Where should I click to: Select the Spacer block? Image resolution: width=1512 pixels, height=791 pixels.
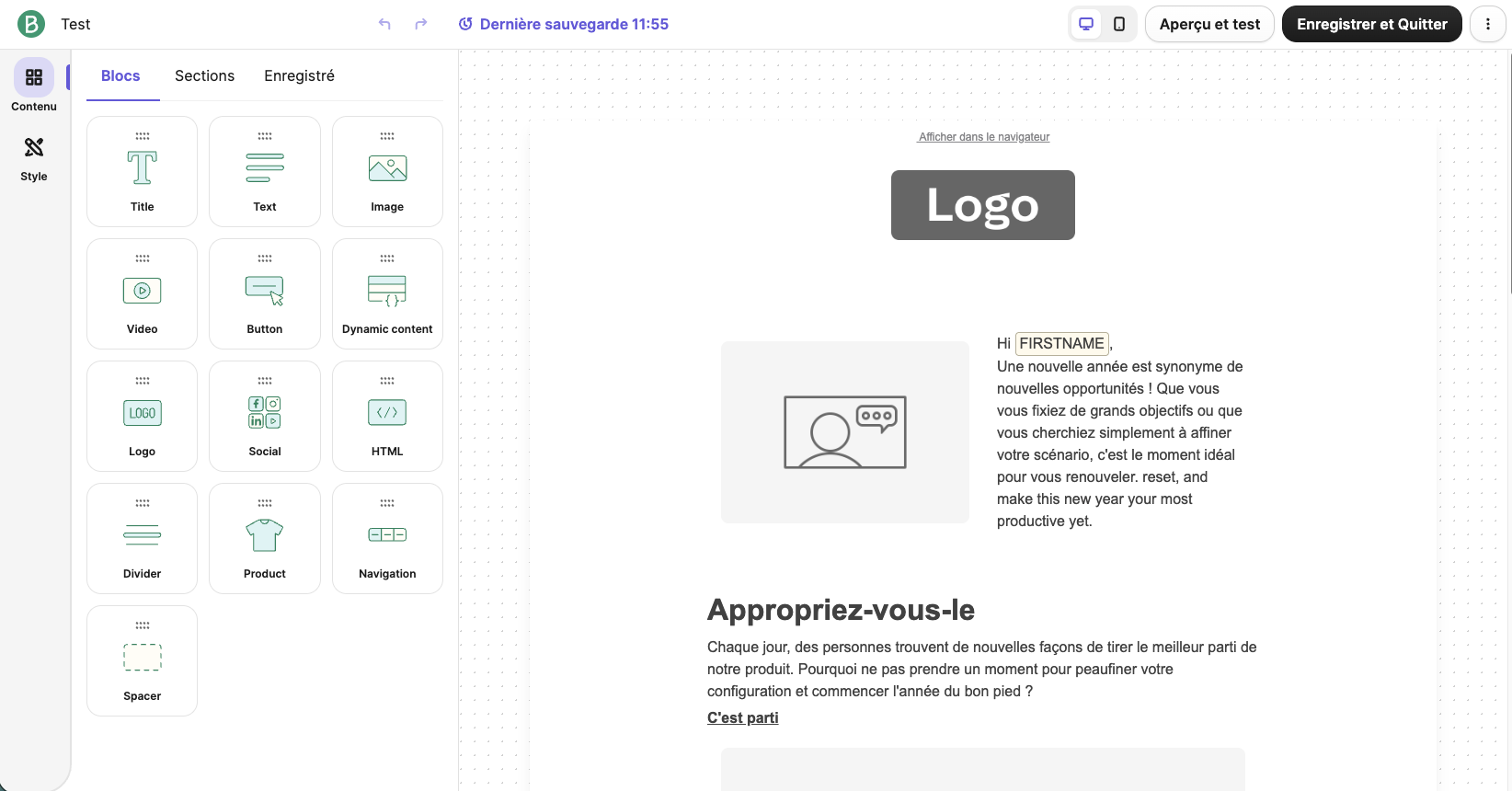coord(143,661)
